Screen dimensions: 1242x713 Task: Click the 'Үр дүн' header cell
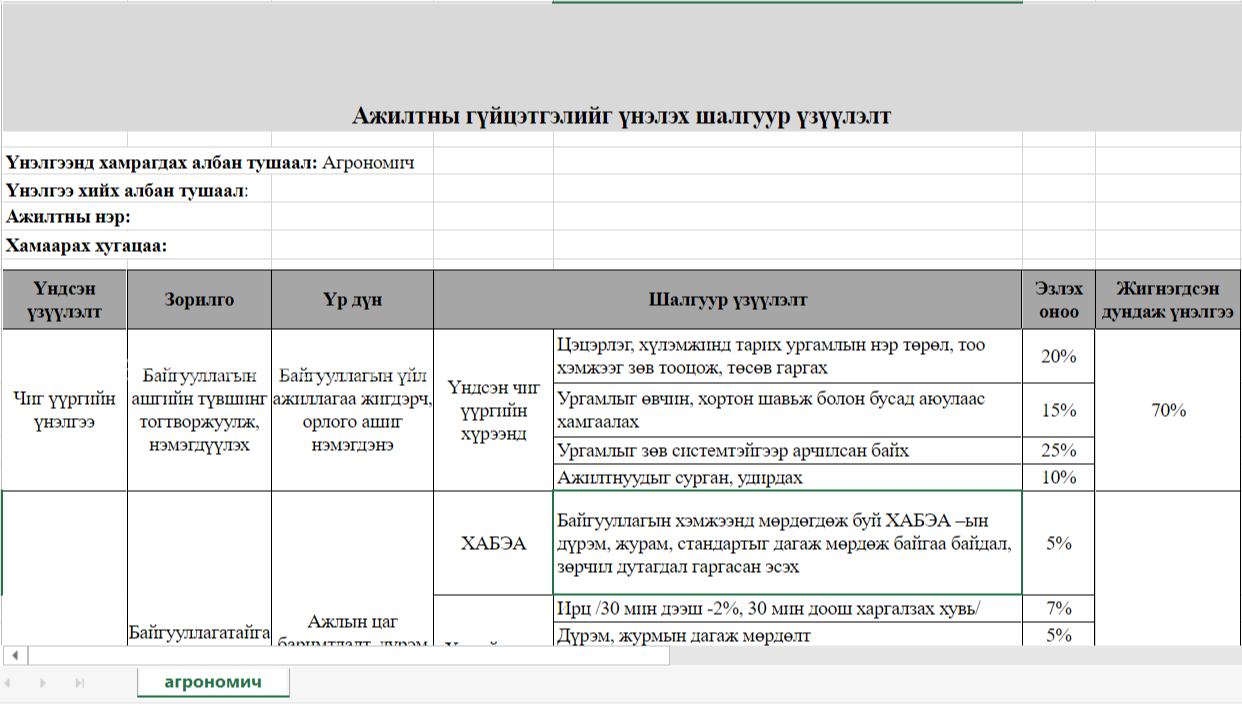352,299
